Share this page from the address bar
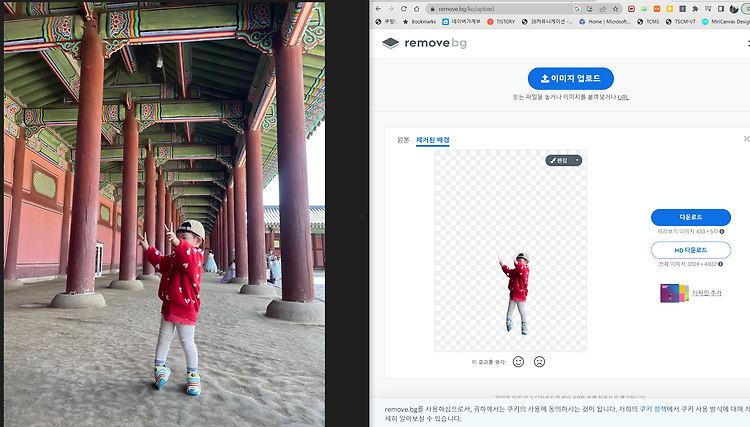 tap(603, 9)
